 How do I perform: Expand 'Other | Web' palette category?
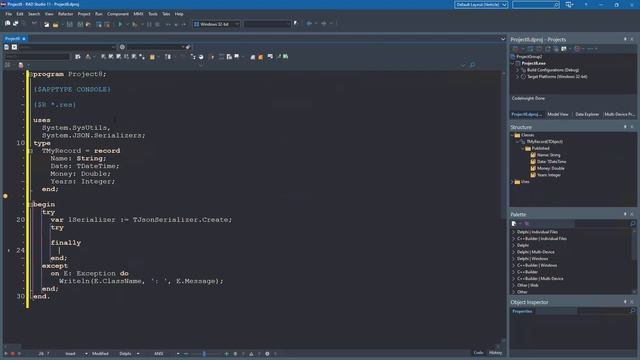tap(513, 285)
